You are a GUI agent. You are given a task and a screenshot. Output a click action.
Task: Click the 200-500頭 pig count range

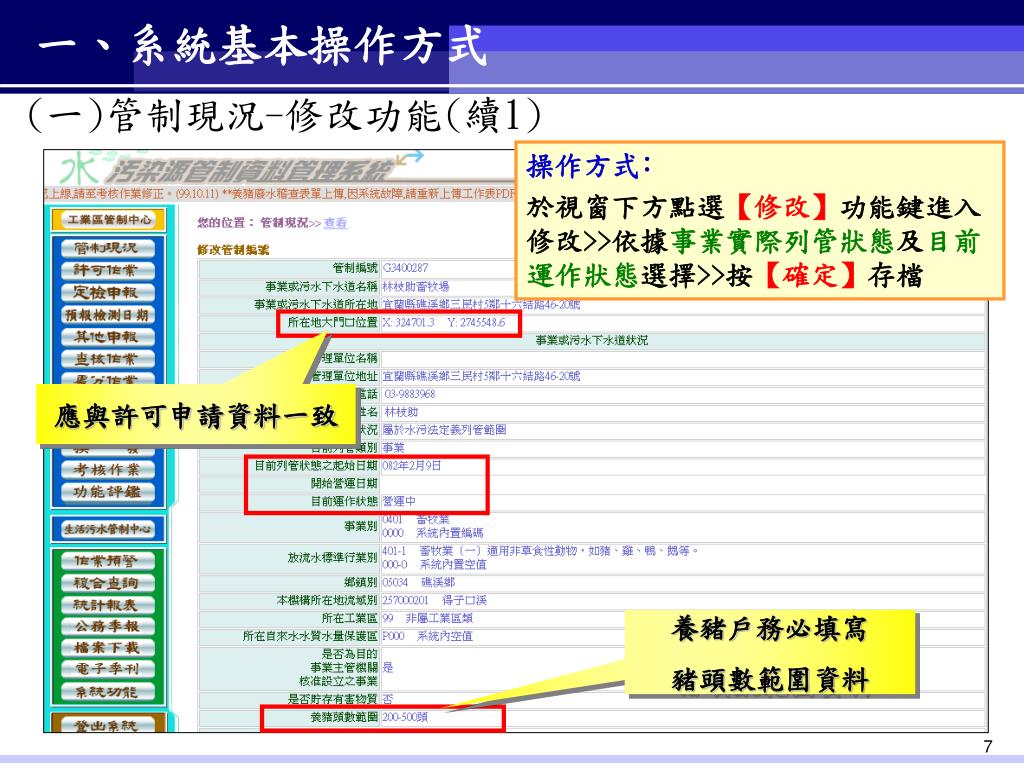(x=406, y=717)
